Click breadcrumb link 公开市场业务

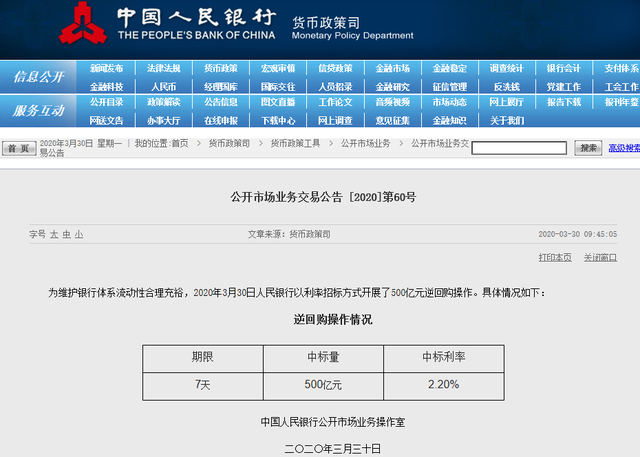(366, 143)
